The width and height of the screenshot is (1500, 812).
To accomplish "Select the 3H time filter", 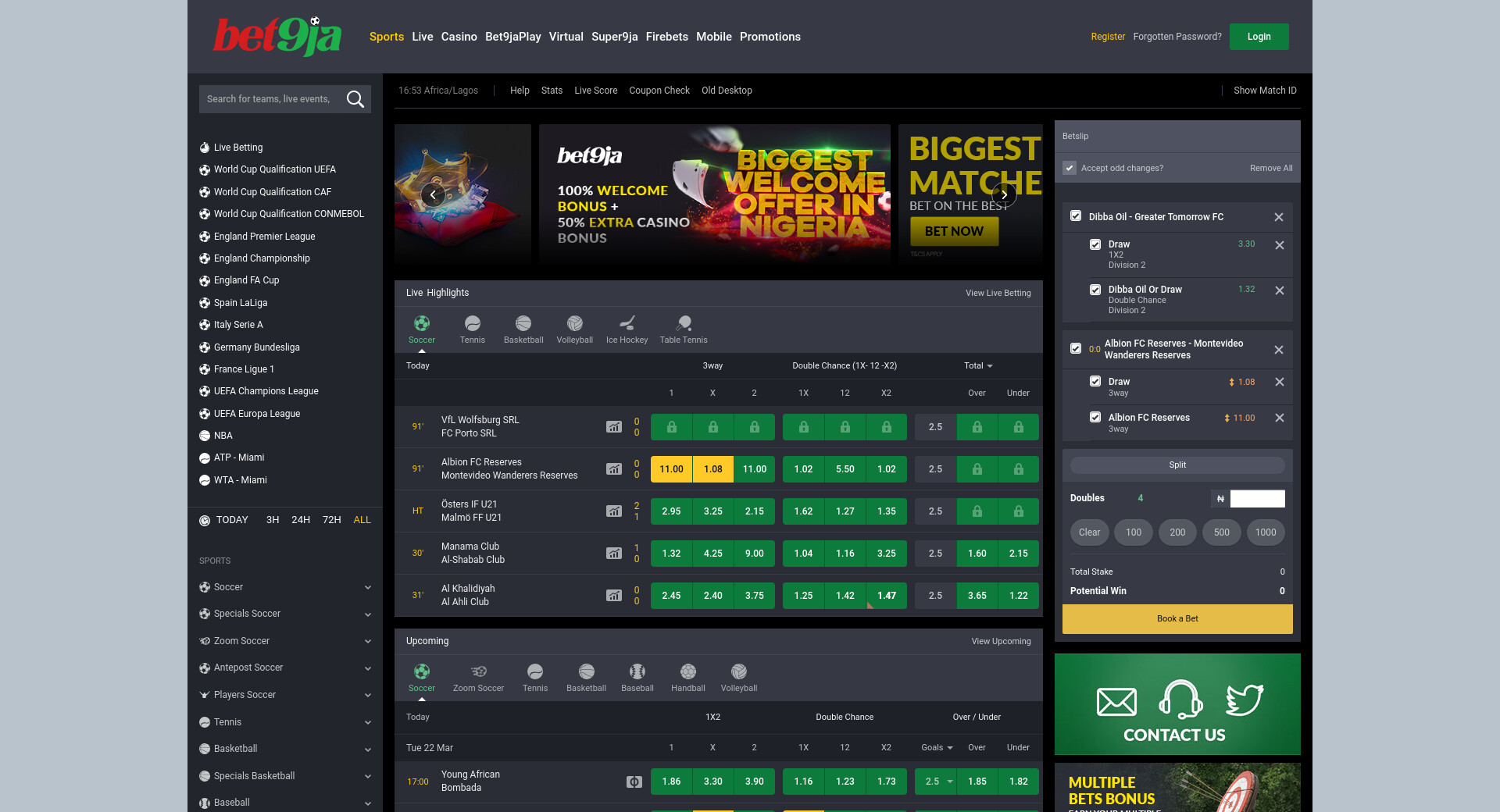I will (273, 520).
